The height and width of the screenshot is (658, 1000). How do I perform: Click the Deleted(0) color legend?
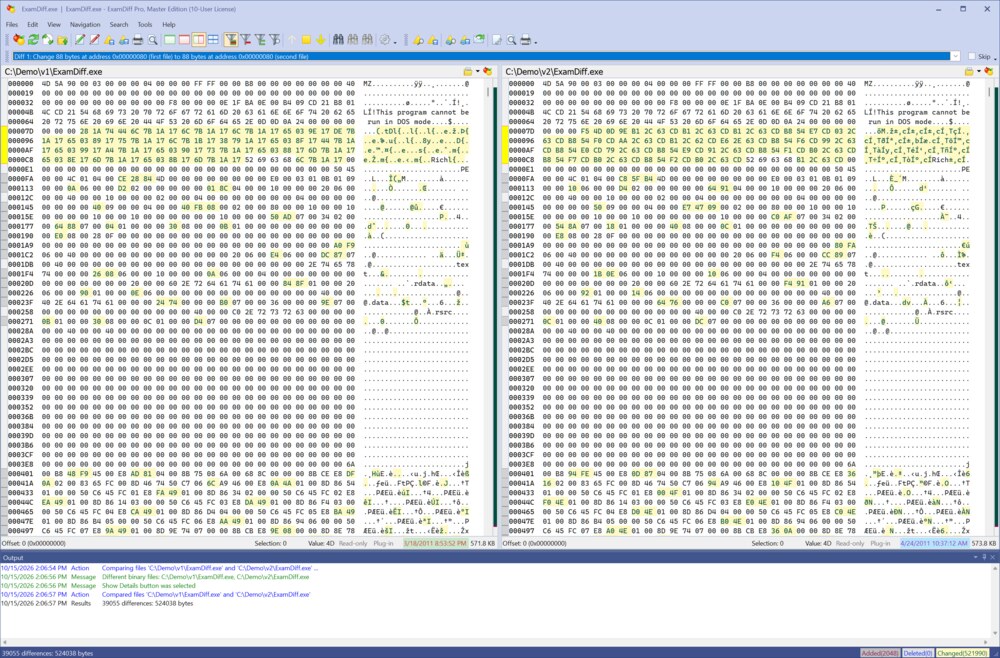pos(917,653)
